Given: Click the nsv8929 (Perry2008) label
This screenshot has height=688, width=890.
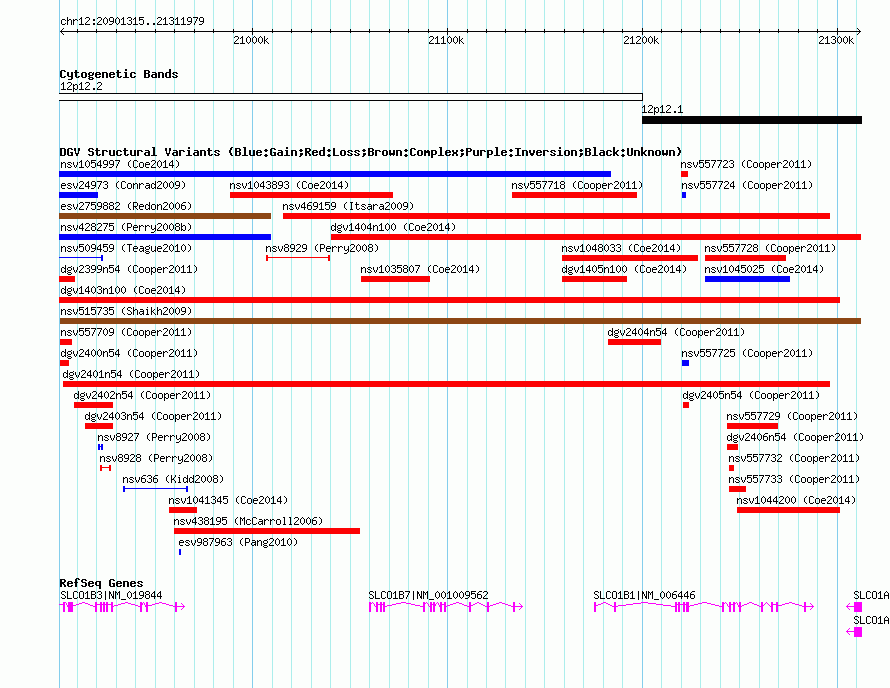Looking at the screenshot, I should click(x=322, y=248).
